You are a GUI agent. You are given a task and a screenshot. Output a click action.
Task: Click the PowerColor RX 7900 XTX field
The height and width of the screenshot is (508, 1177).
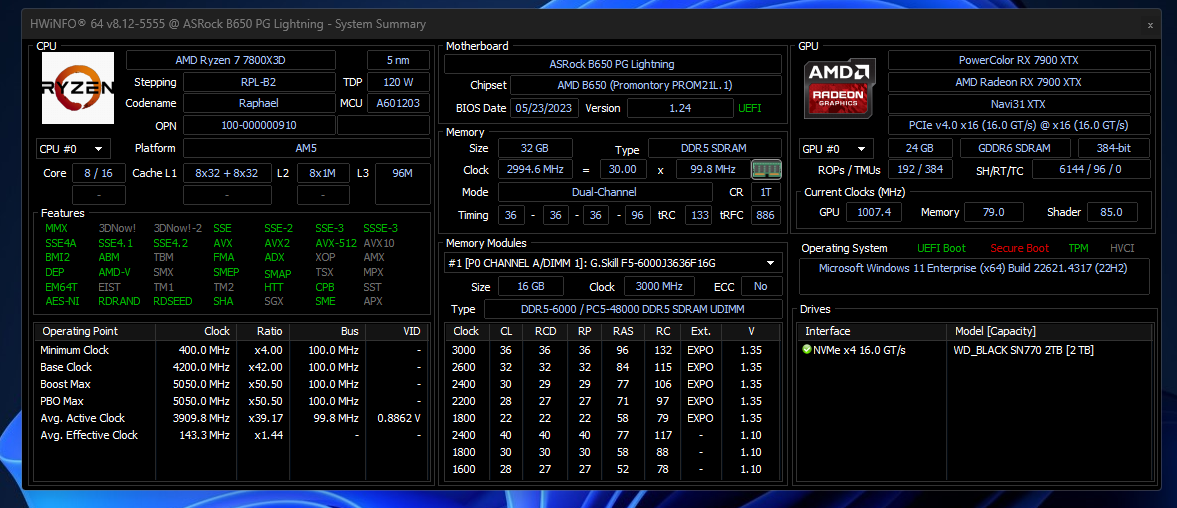(x=1018, y=60)
